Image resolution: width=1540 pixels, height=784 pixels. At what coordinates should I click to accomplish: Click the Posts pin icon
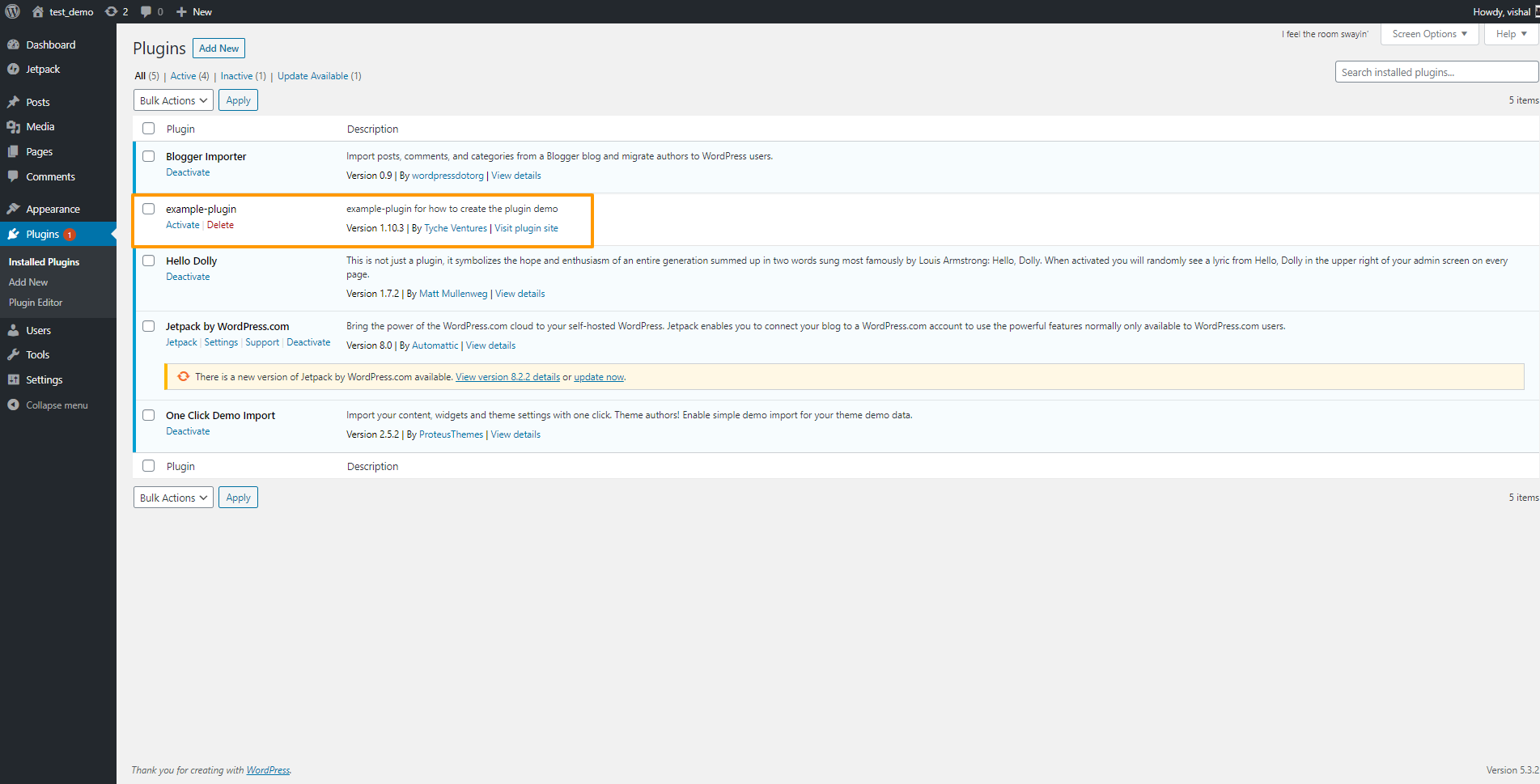pos(13,102)
